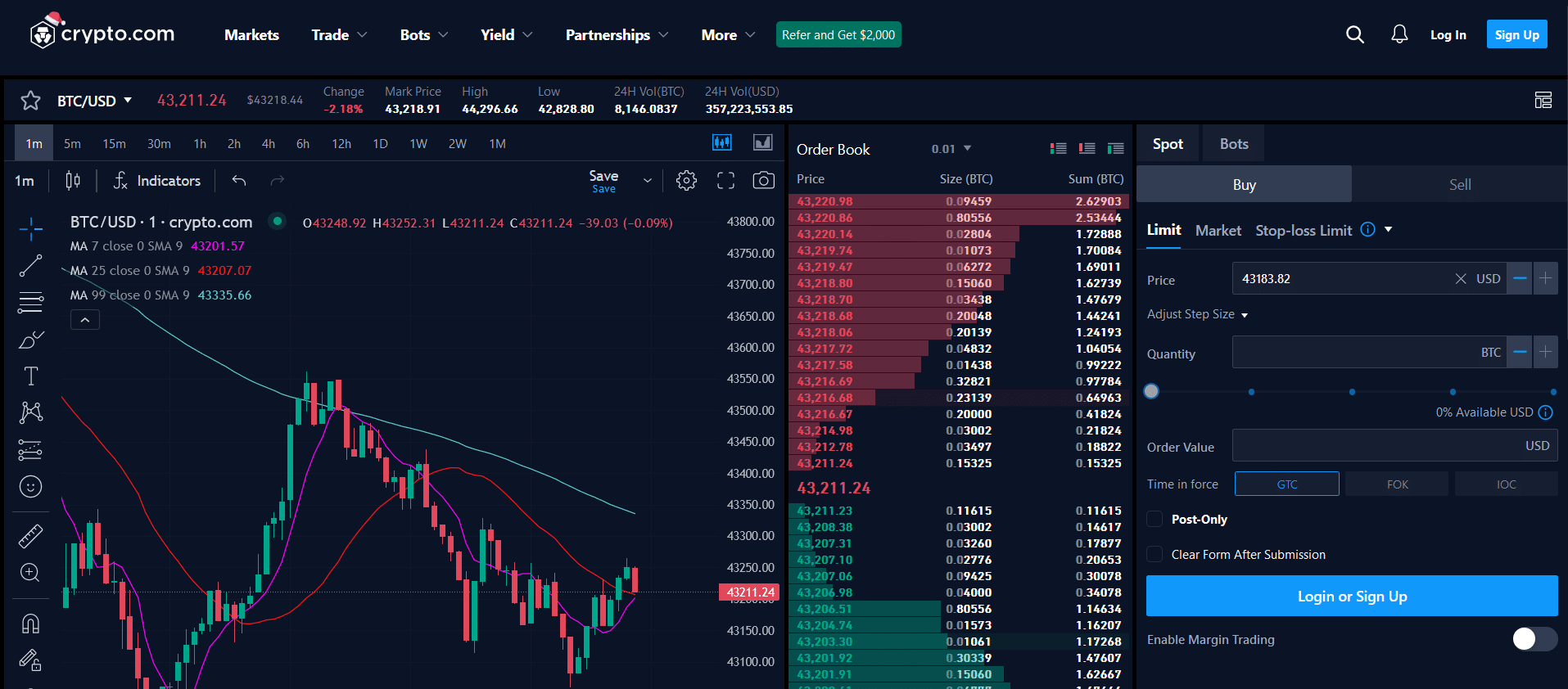The width and height of the screenshot is (1568, 689).
Task: Add BTC/USD to favorites with star icon
Action: coord(30,101)
